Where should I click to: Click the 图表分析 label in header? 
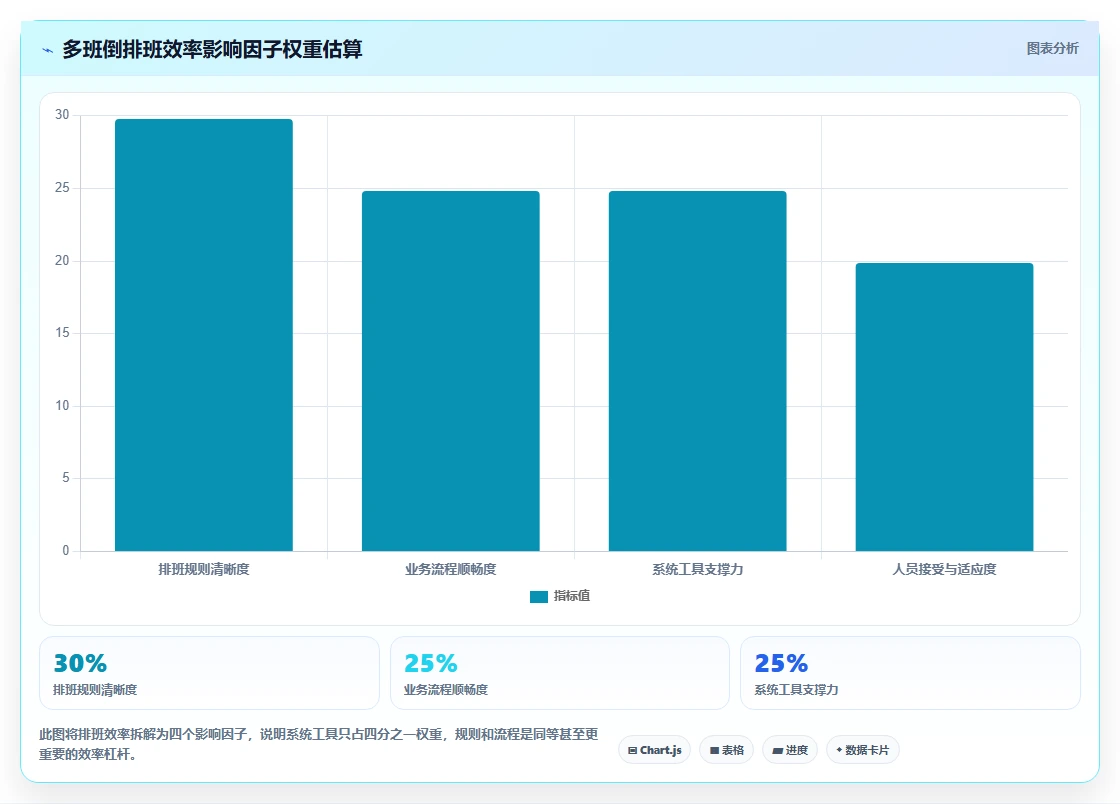(1052, 49)
